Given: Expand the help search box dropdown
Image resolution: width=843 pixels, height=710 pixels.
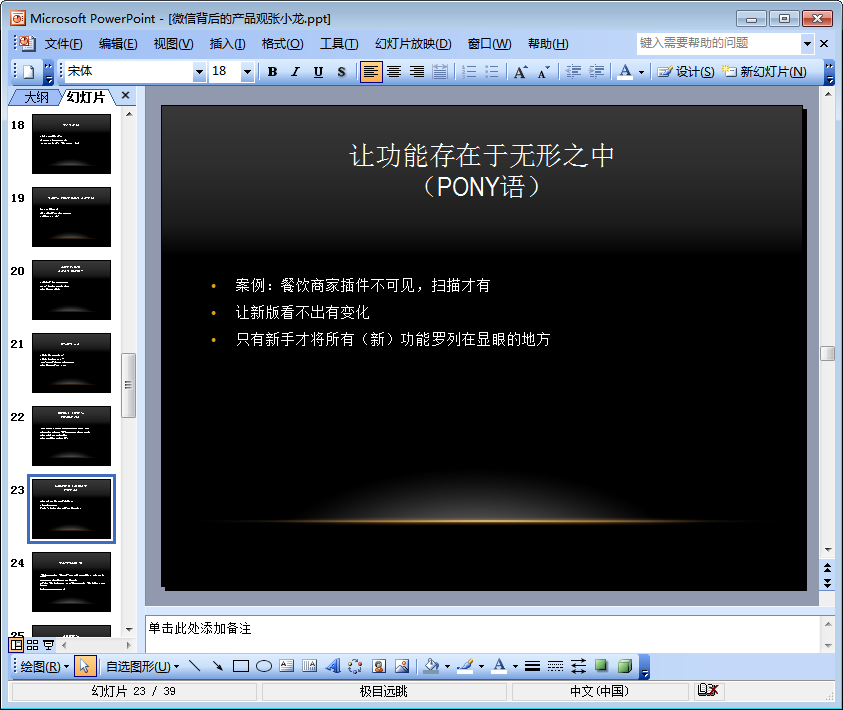Looking at the screenshot, I should pos(807,44).
